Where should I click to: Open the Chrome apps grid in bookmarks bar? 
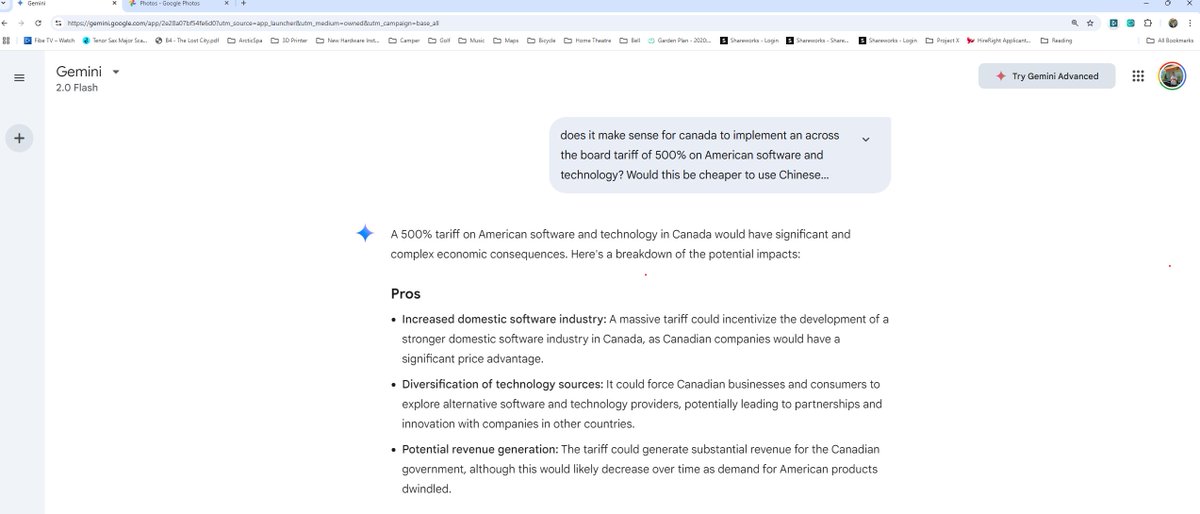tap(6, 41)
